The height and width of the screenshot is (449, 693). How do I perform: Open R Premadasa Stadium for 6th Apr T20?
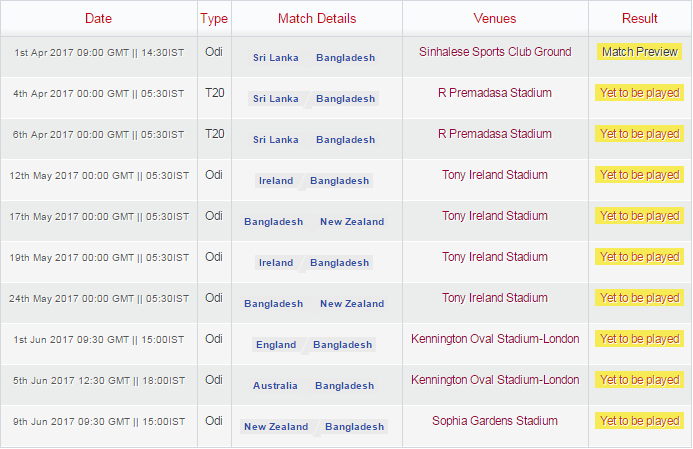pyautogui.click(x=495, y=134)
